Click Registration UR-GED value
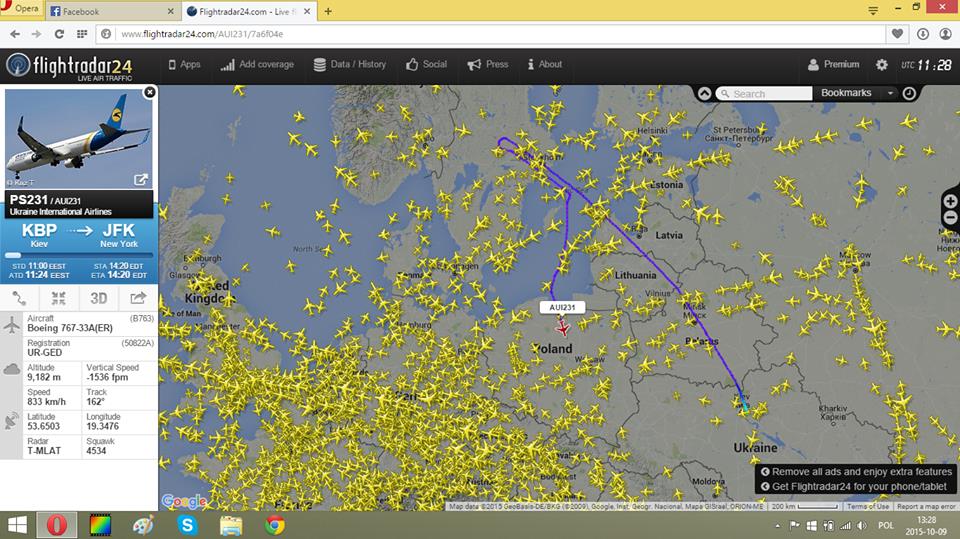This screenshot has width=960, height=539. coord(45,353)
